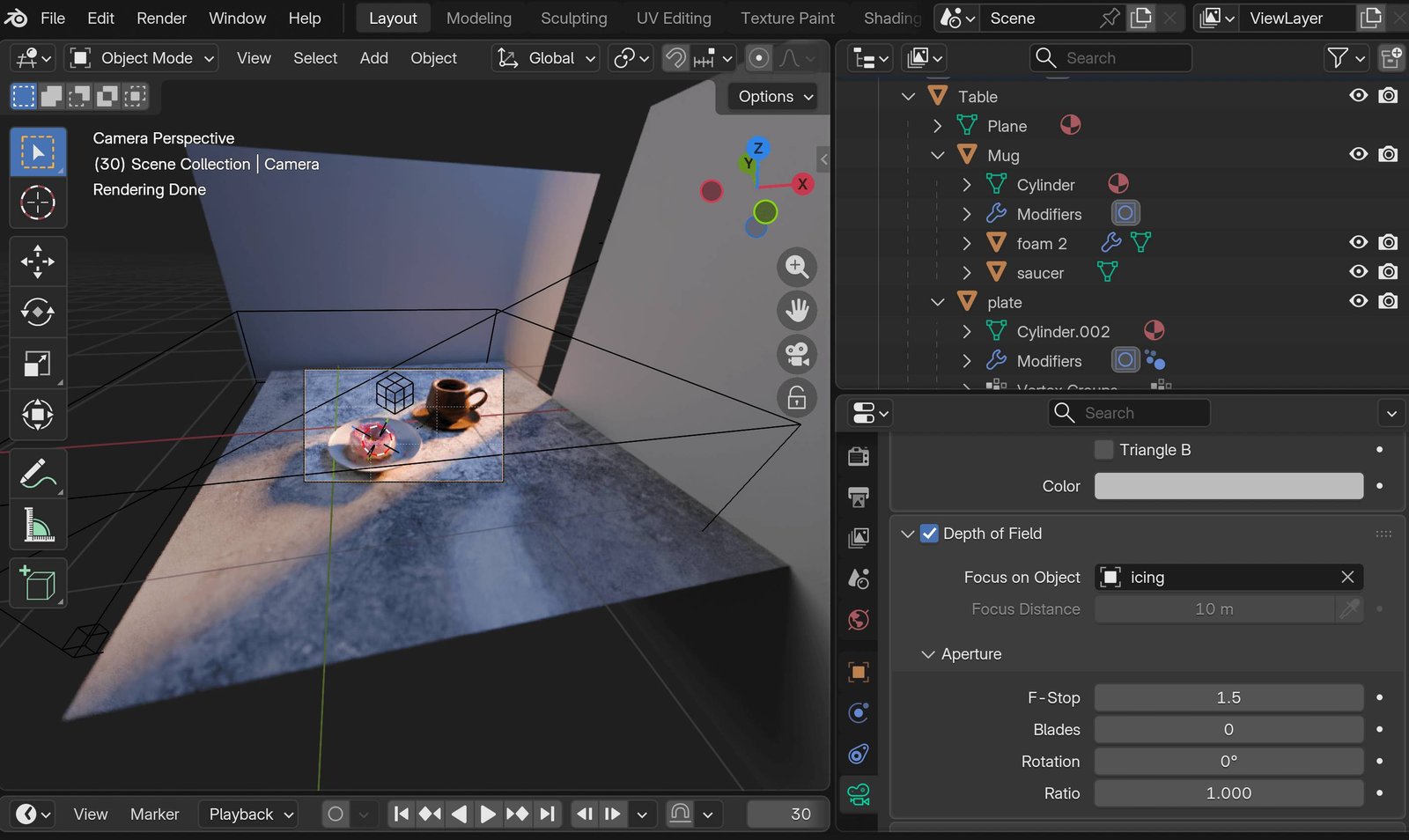Select the Add Cube tool
The width and height of the screenshot is (1409, 840).
point(38,584)
